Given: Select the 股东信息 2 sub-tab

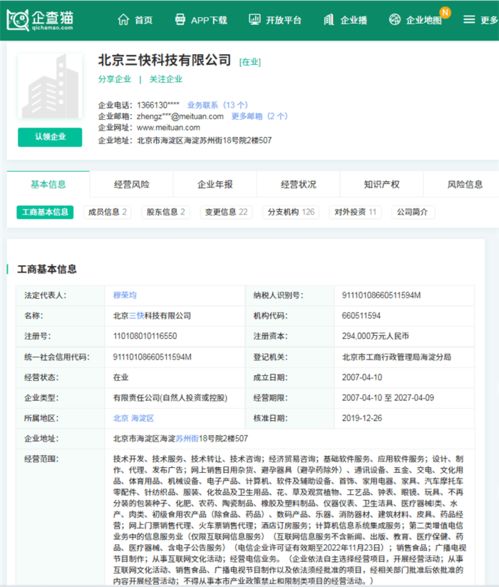Looking at the screenshot, I should click(x=166, y=212).
